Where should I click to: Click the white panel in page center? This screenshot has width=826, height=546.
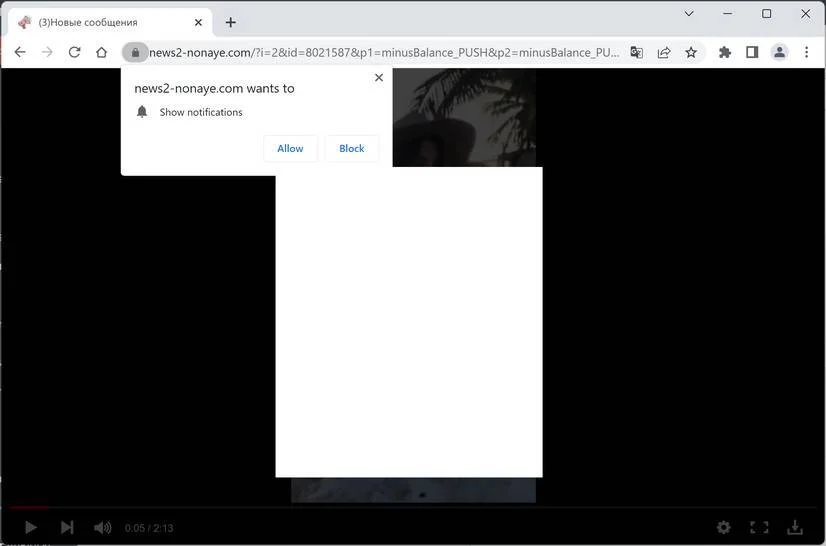(x=409, y=322)
